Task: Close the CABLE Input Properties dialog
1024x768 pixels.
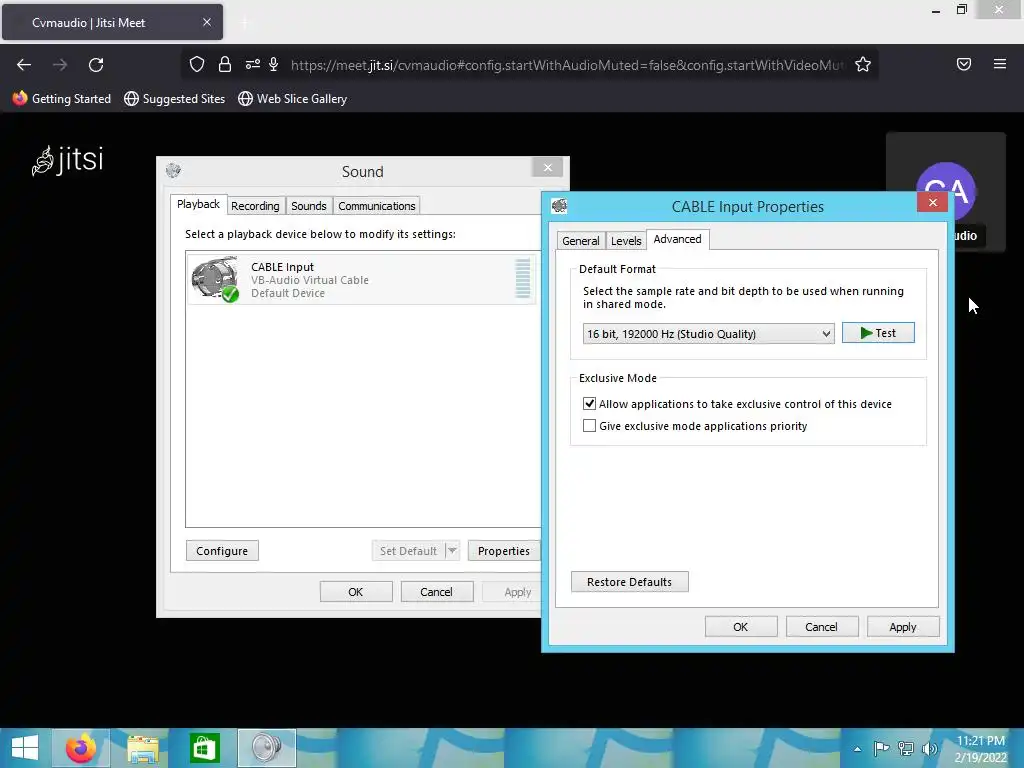Action: point(933,202)
